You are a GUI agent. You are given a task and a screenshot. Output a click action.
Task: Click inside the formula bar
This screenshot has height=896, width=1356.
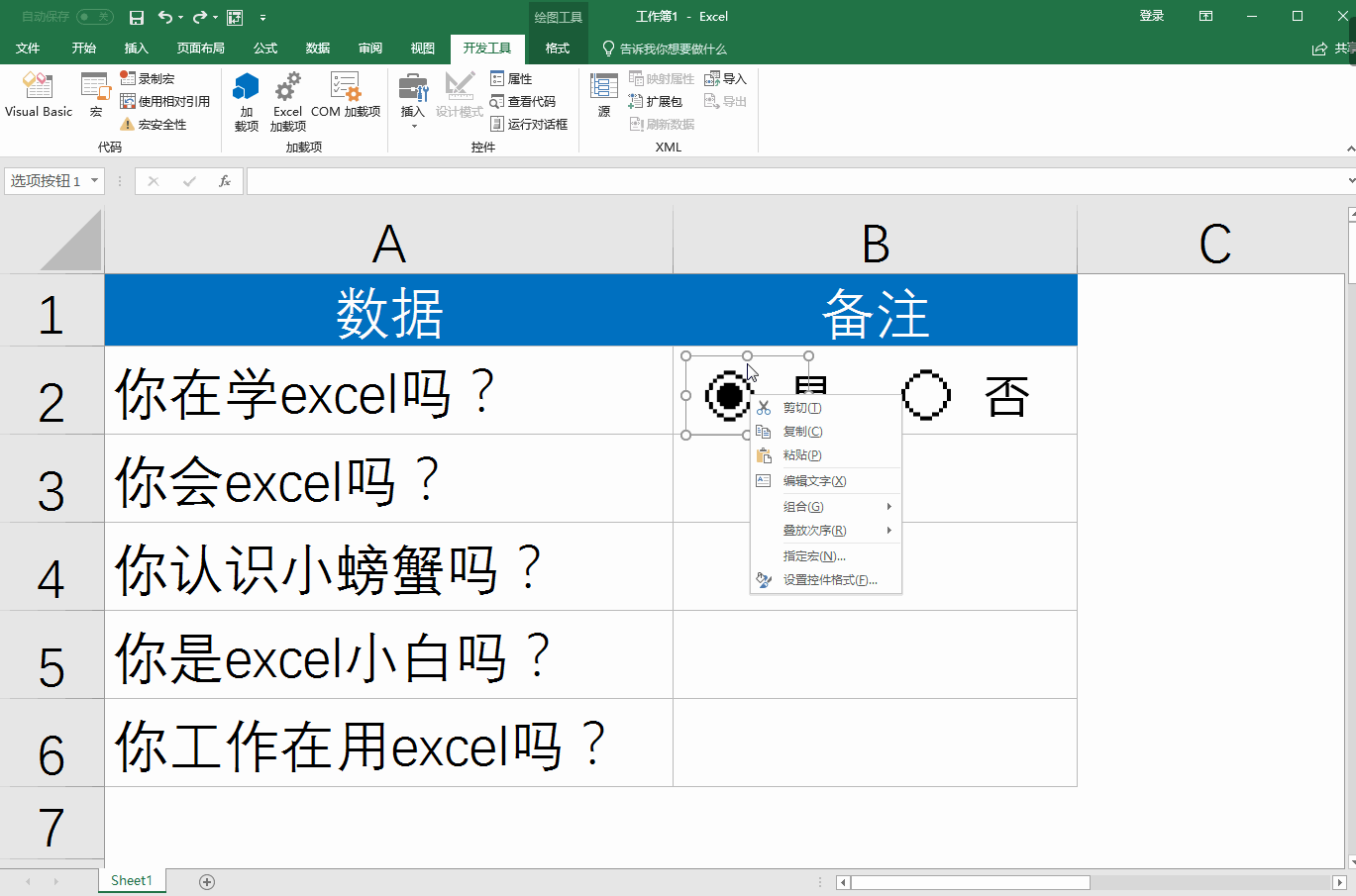click(795, 181)
